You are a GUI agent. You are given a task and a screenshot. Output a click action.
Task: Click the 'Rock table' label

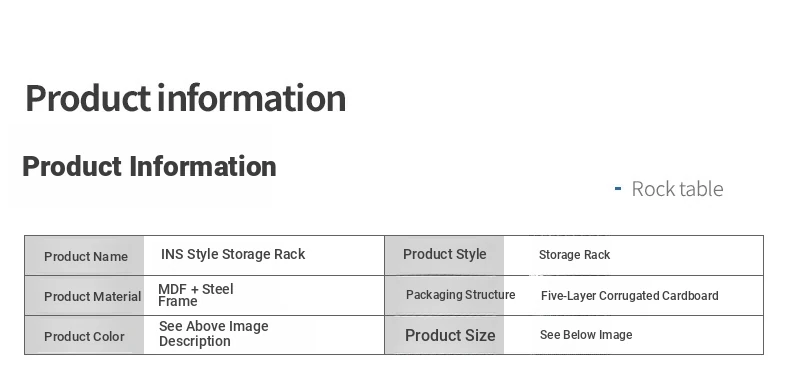click(677, 189)
